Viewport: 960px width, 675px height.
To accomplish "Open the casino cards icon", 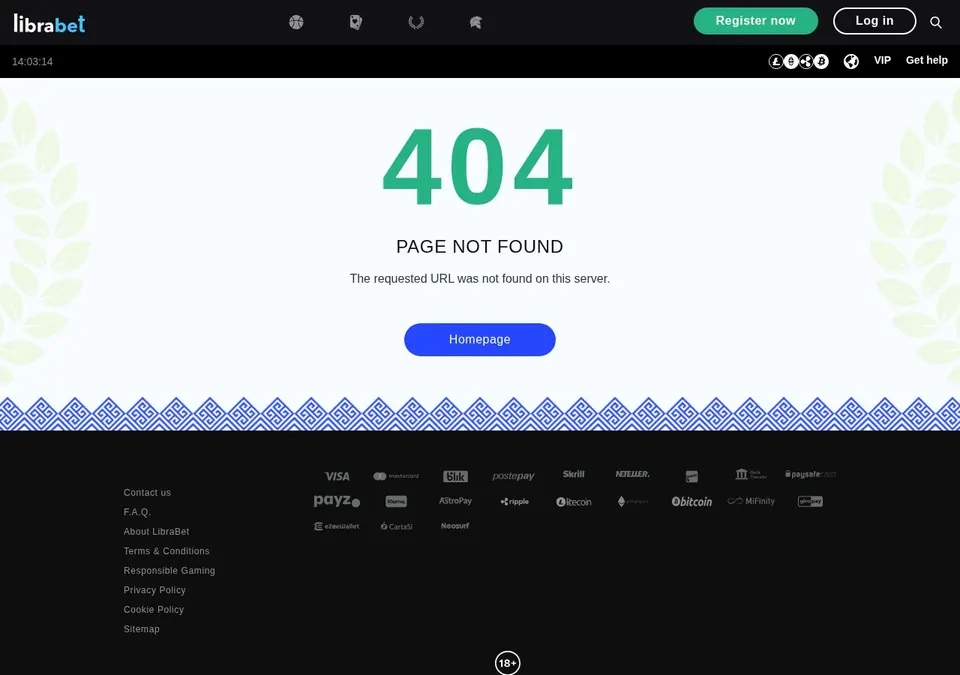I will click(356, 23).
